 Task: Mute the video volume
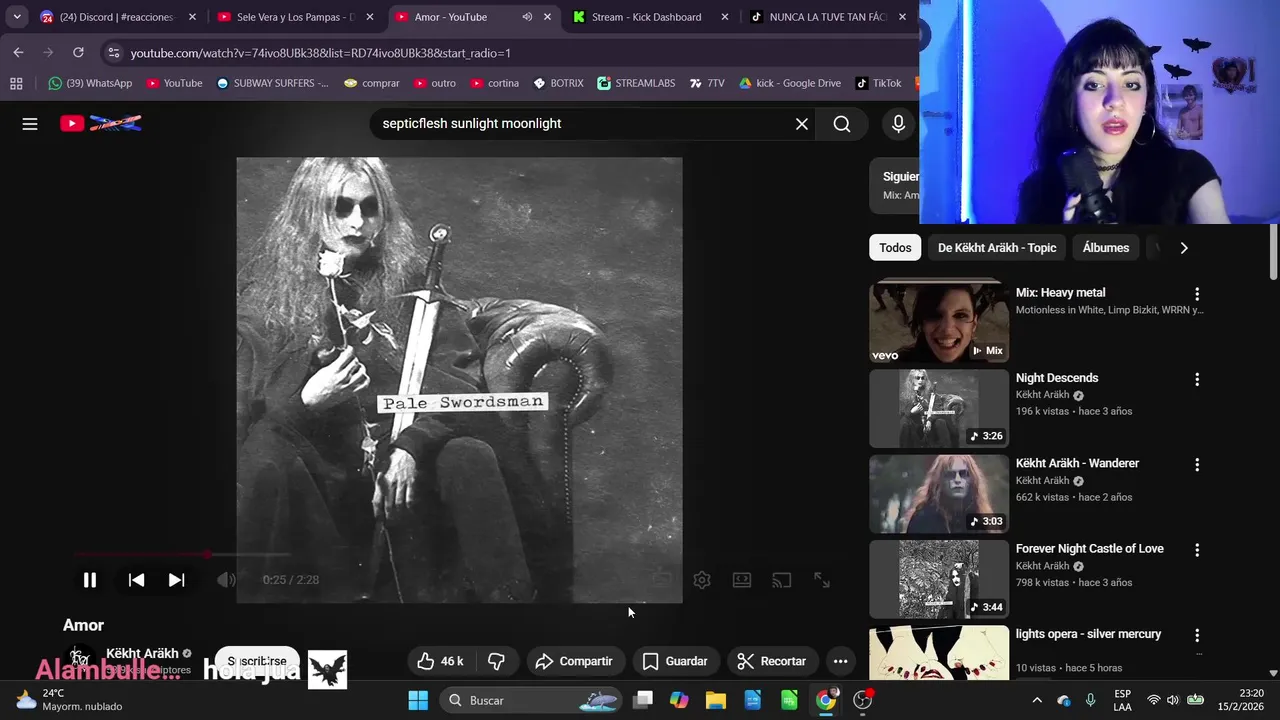pyautogui.click(x=226, y=580)
